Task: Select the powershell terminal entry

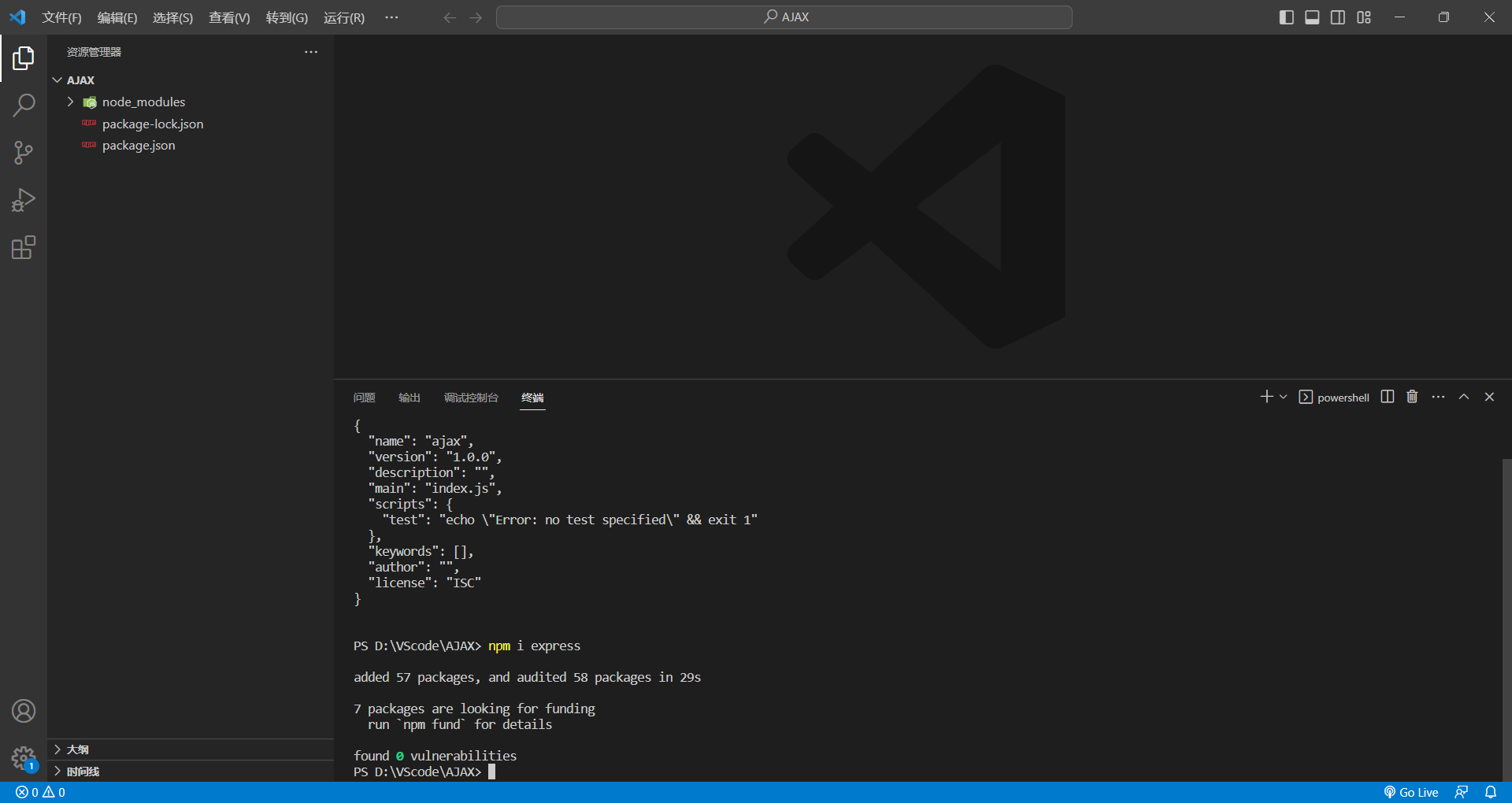Action: click(x=1334, y=397)
